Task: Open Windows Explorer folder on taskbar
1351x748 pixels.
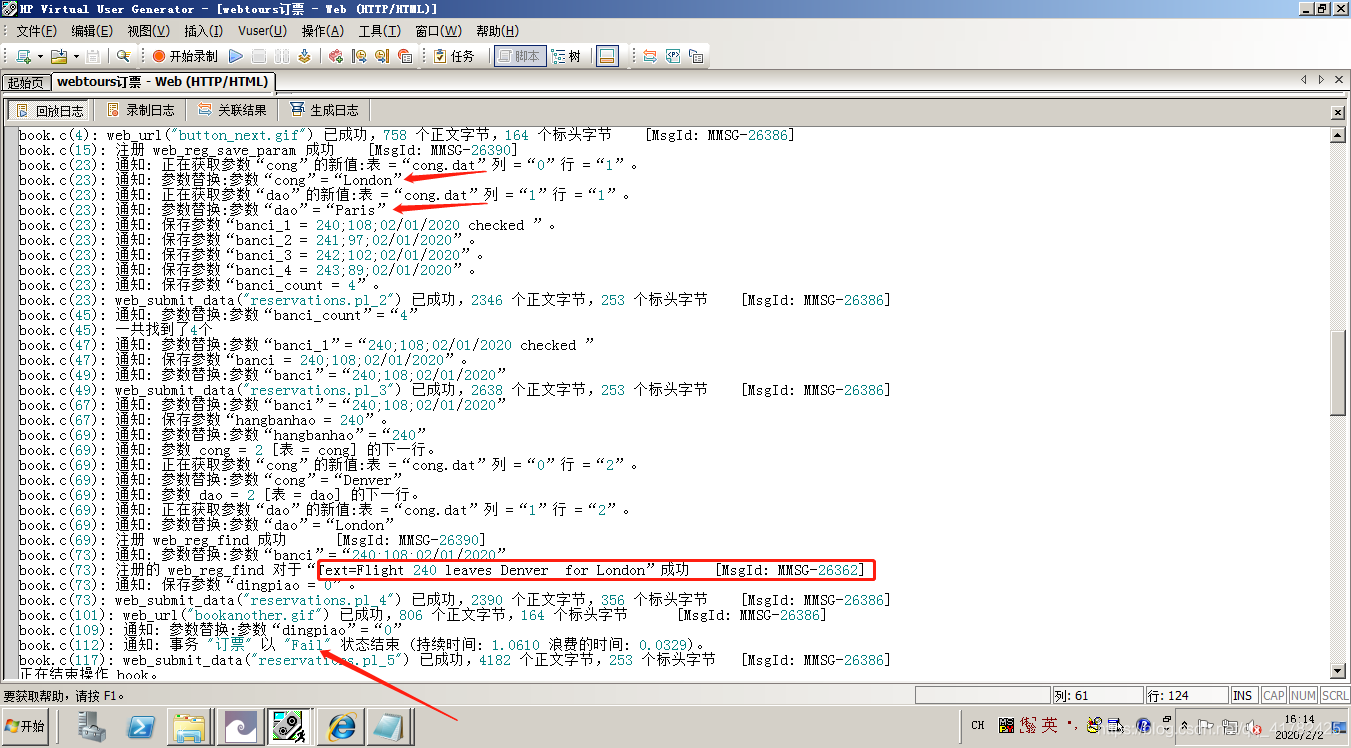Action: pyautogui.click(x=189, y=727)
